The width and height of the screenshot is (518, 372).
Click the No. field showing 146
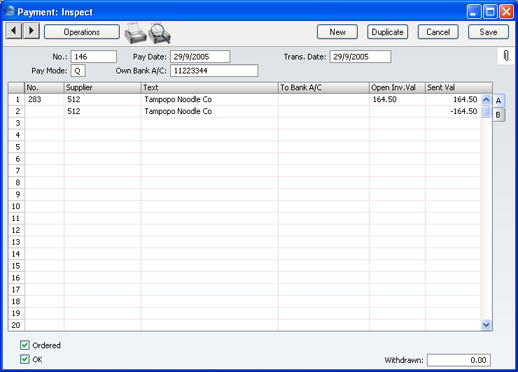pos(94,57)
